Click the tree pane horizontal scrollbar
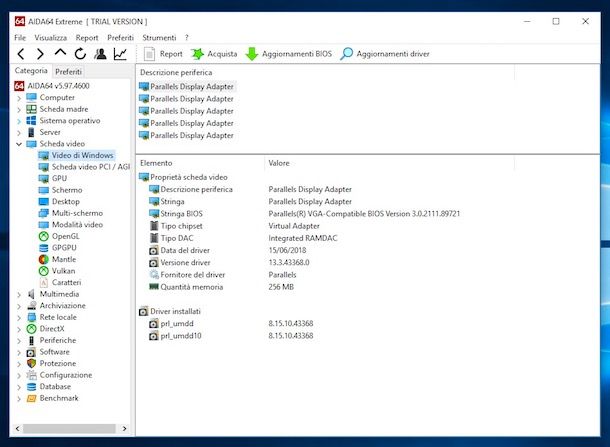 [69, 428]
